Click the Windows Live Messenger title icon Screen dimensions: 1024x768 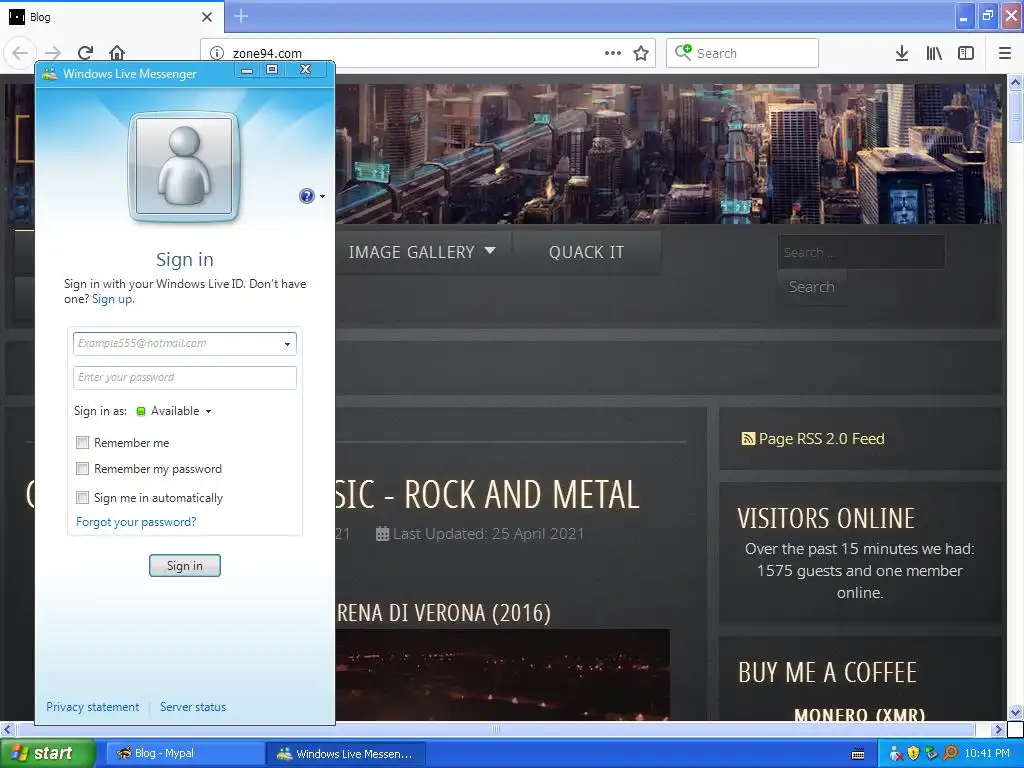tap(50, 74)
